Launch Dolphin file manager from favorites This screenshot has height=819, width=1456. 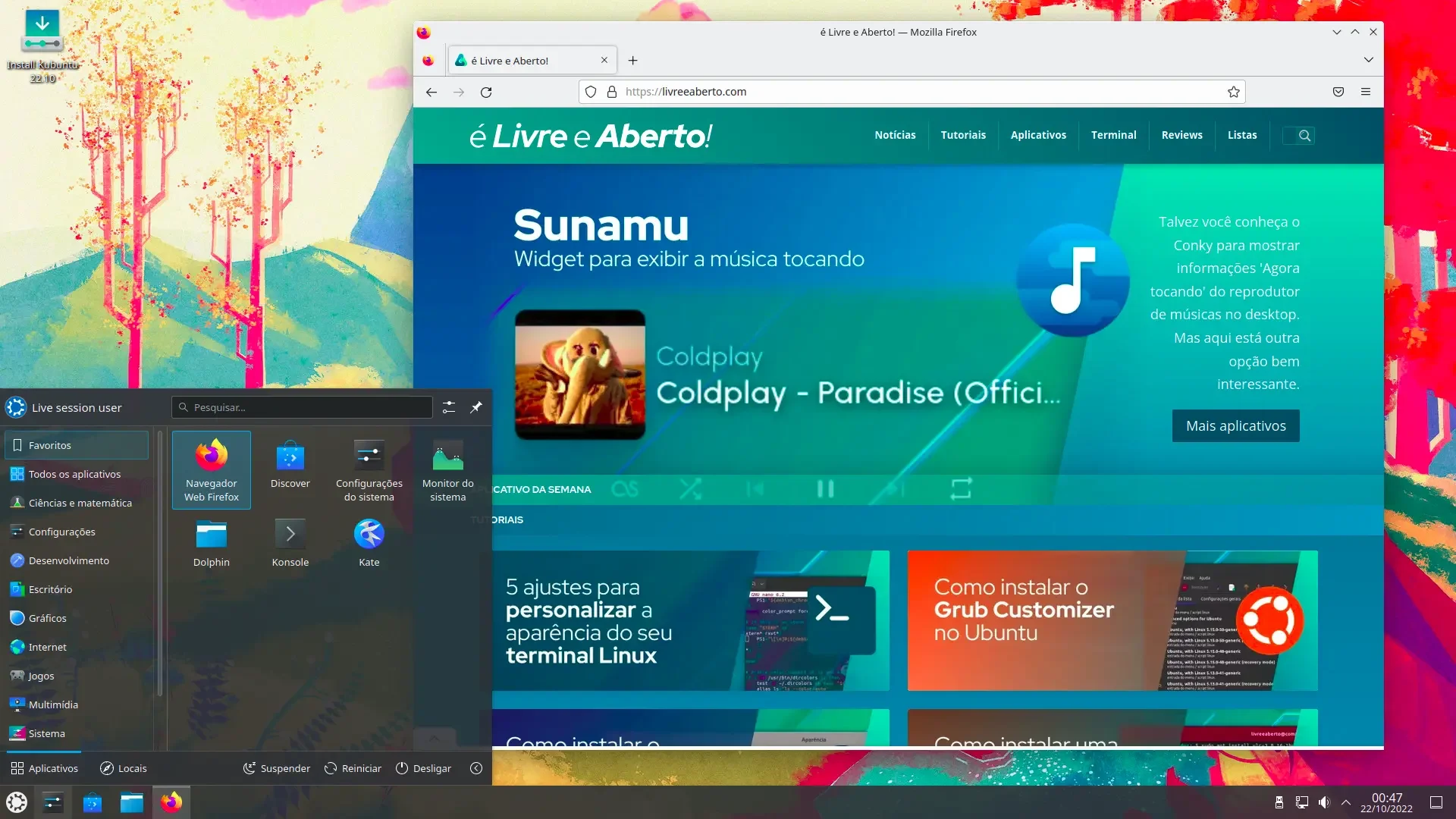211,543
